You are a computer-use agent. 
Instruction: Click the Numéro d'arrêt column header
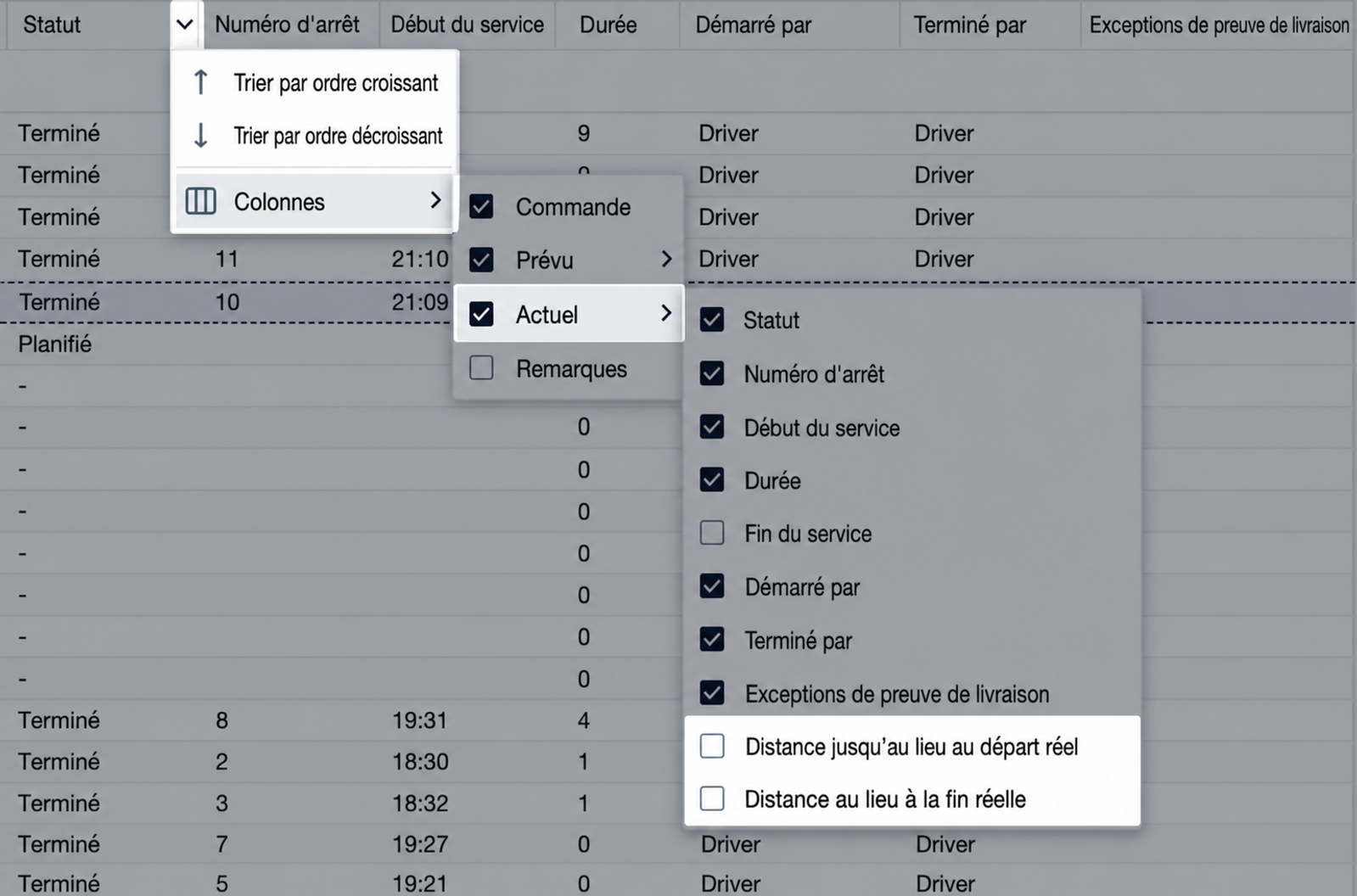(287, 25)
